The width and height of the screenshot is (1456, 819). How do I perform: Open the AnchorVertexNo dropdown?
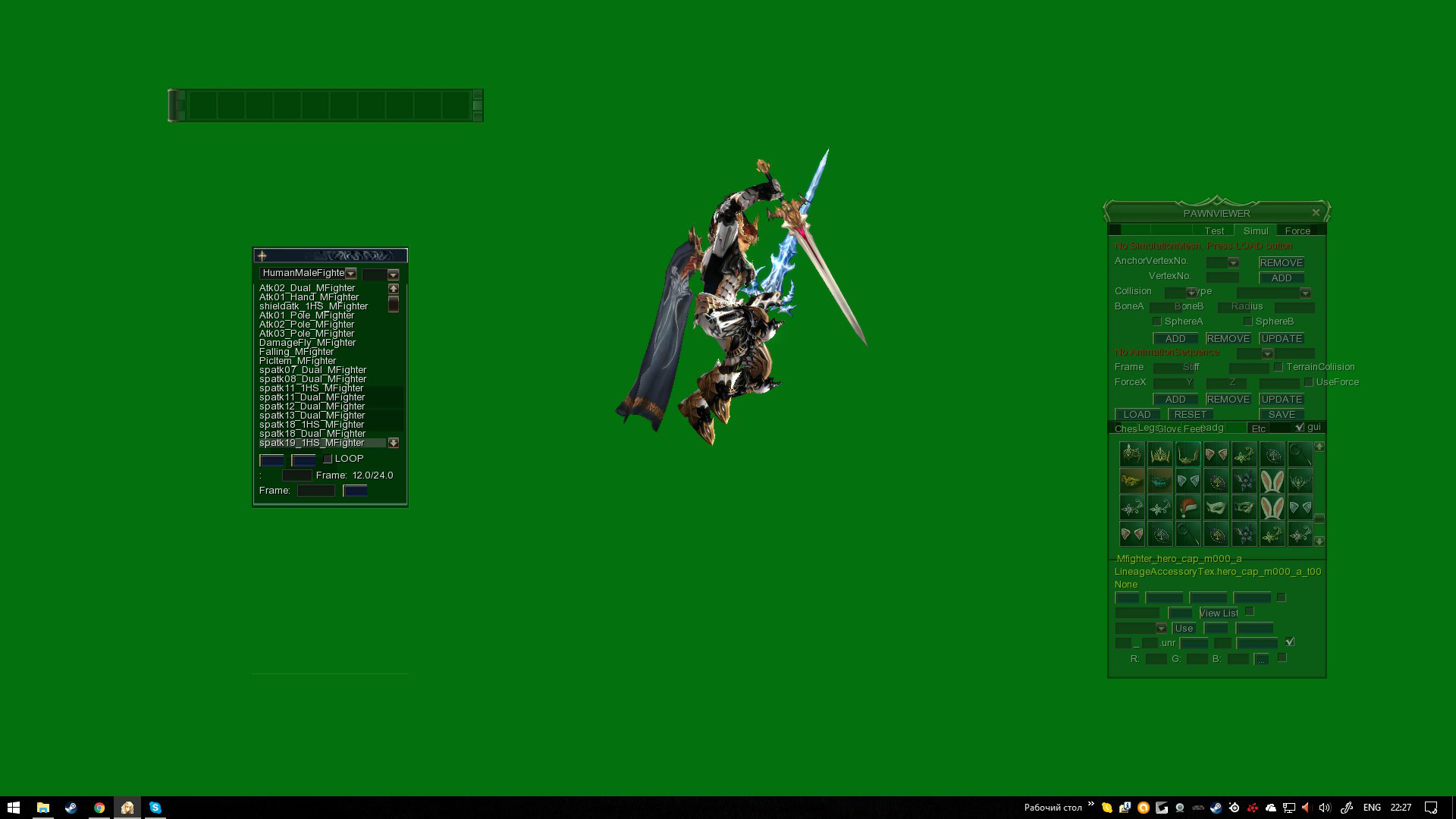(x=1233, y=263)
